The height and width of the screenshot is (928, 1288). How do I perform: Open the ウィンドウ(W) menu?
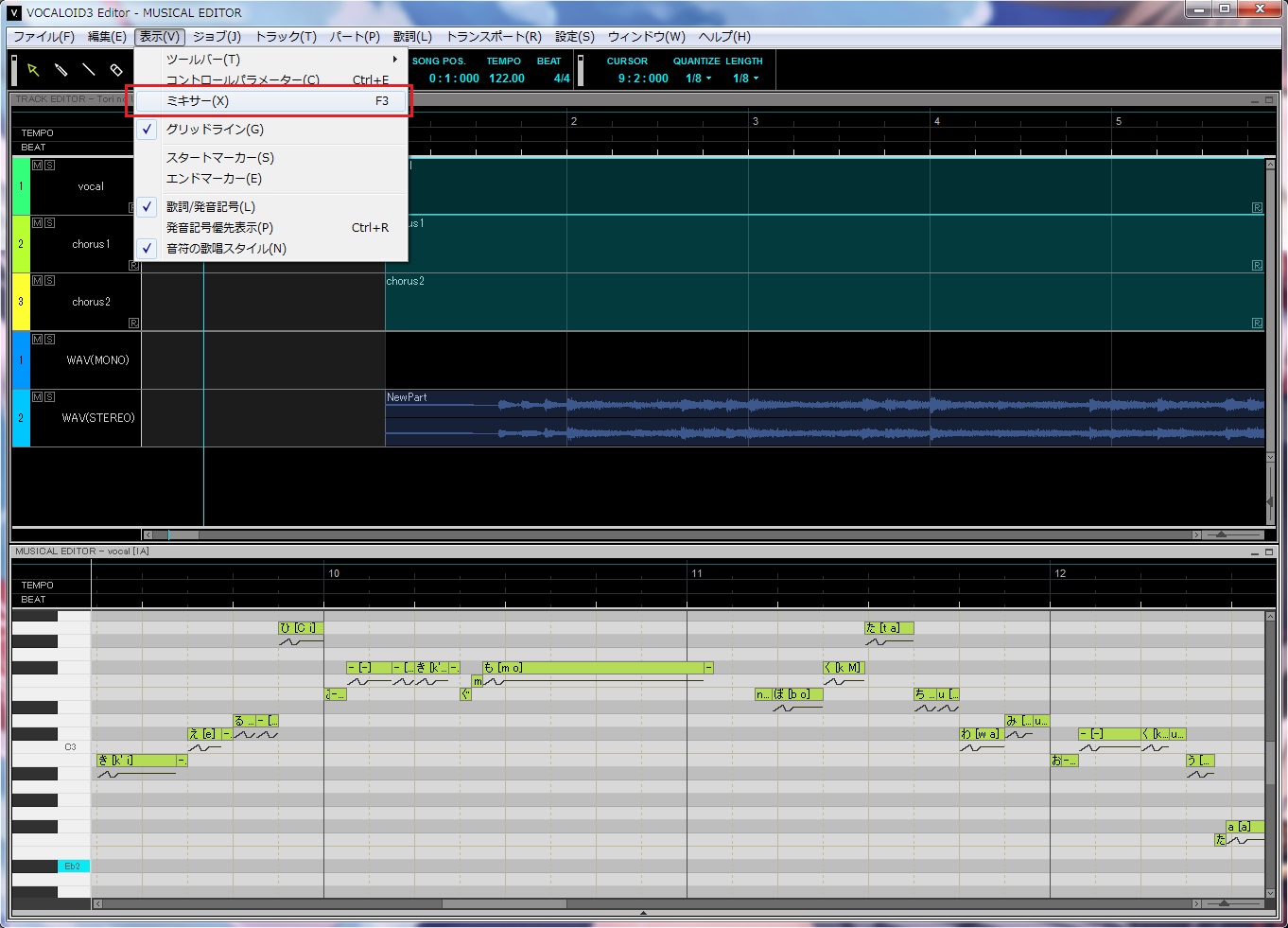647,37
